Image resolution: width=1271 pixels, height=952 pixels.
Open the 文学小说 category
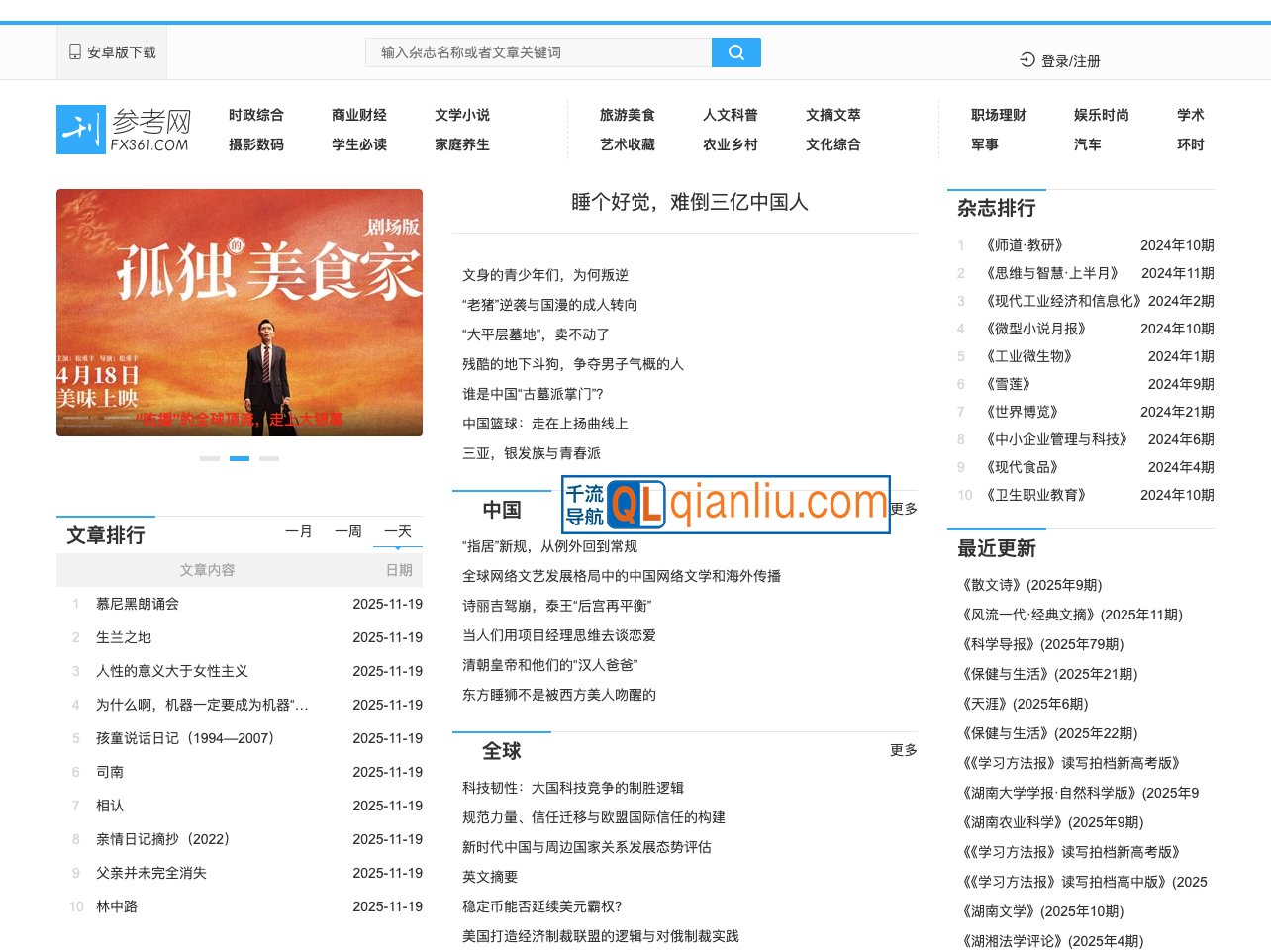point(461,115)
